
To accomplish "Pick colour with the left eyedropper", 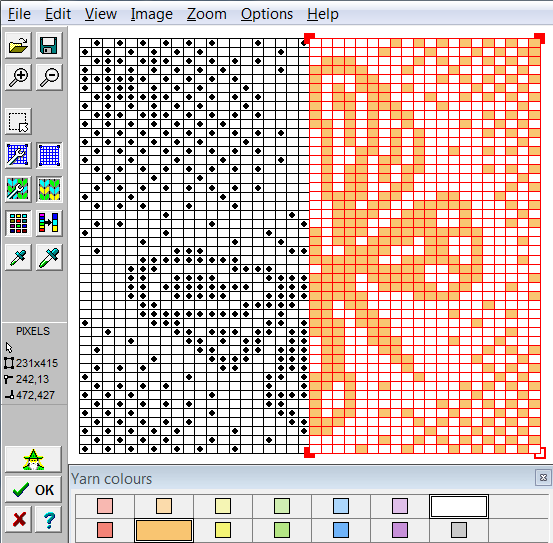I will pyautogui.click(x=18, y=257).
